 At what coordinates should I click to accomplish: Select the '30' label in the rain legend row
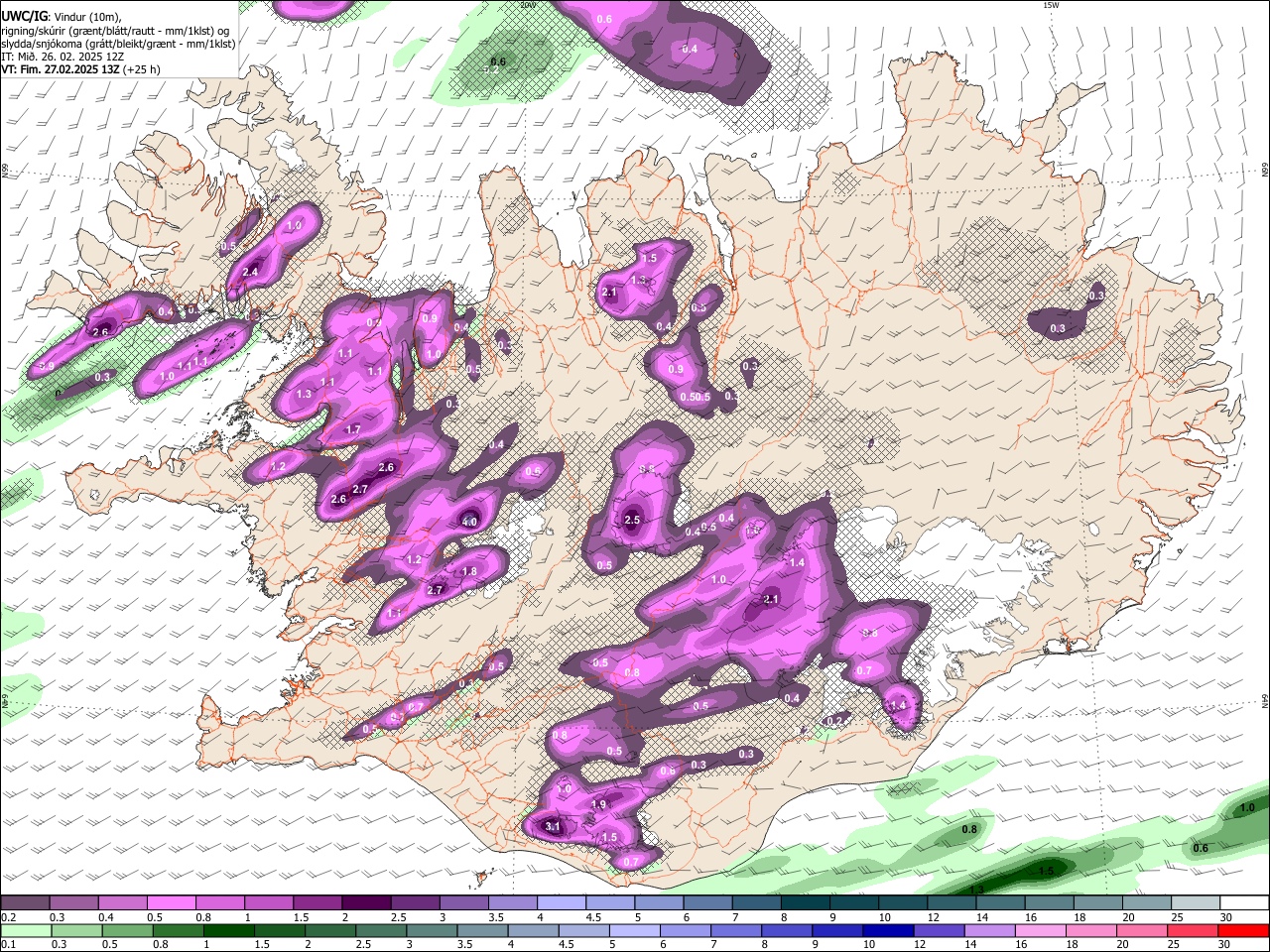click(1223, 945)
